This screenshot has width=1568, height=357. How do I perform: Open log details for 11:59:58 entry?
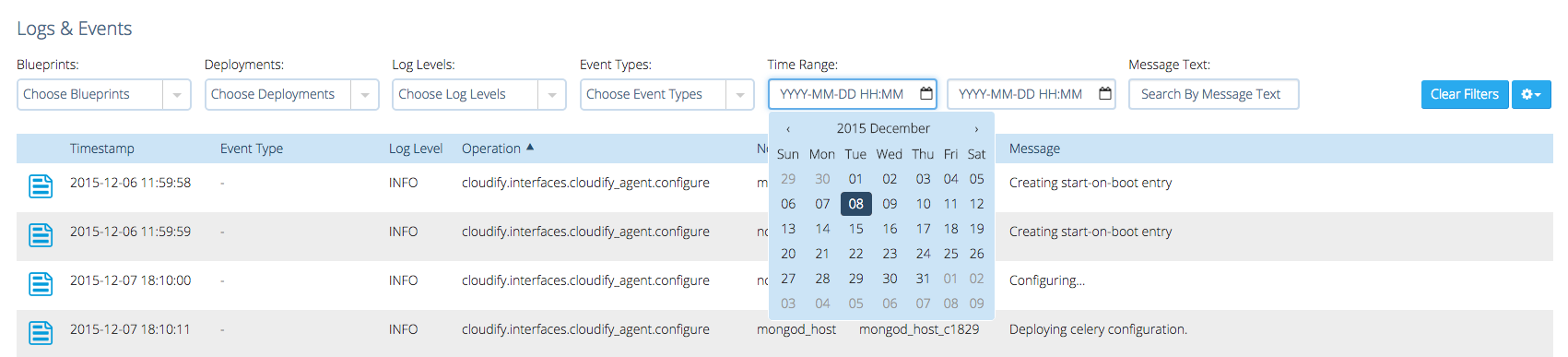pos(41,186)
